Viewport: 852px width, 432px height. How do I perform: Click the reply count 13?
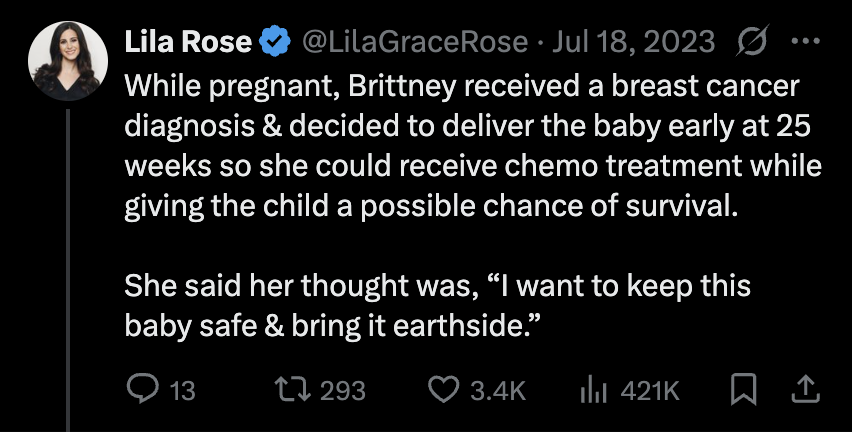182,390
